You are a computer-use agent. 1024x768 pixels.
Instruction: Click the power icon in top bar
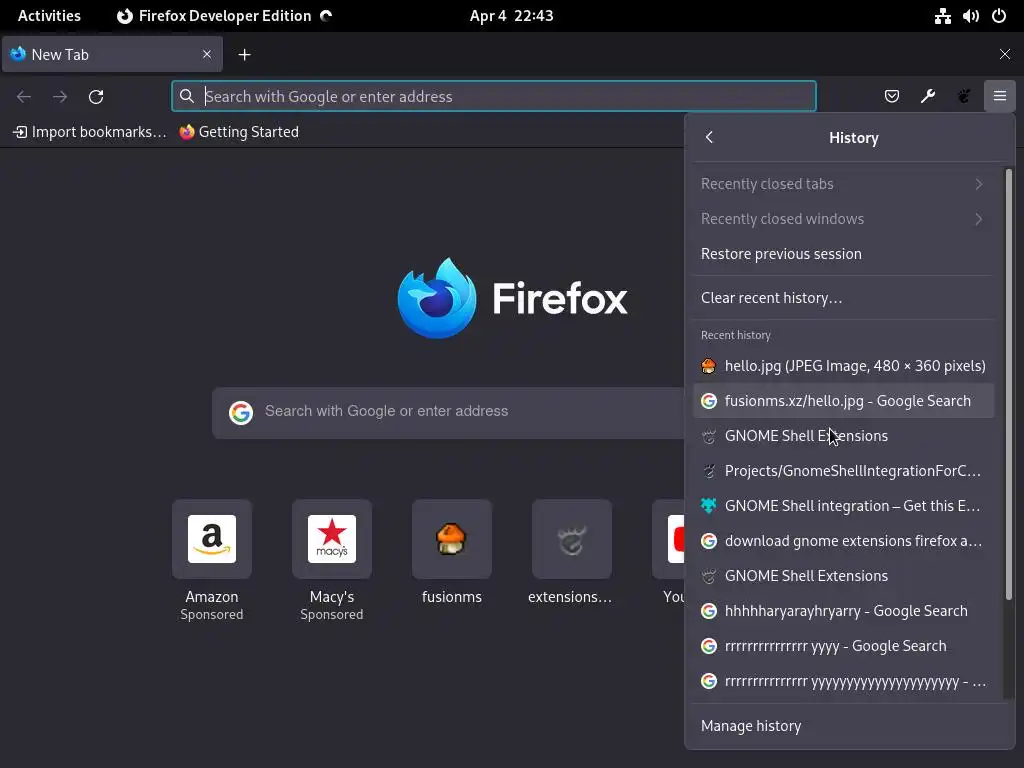click(999, 16)
